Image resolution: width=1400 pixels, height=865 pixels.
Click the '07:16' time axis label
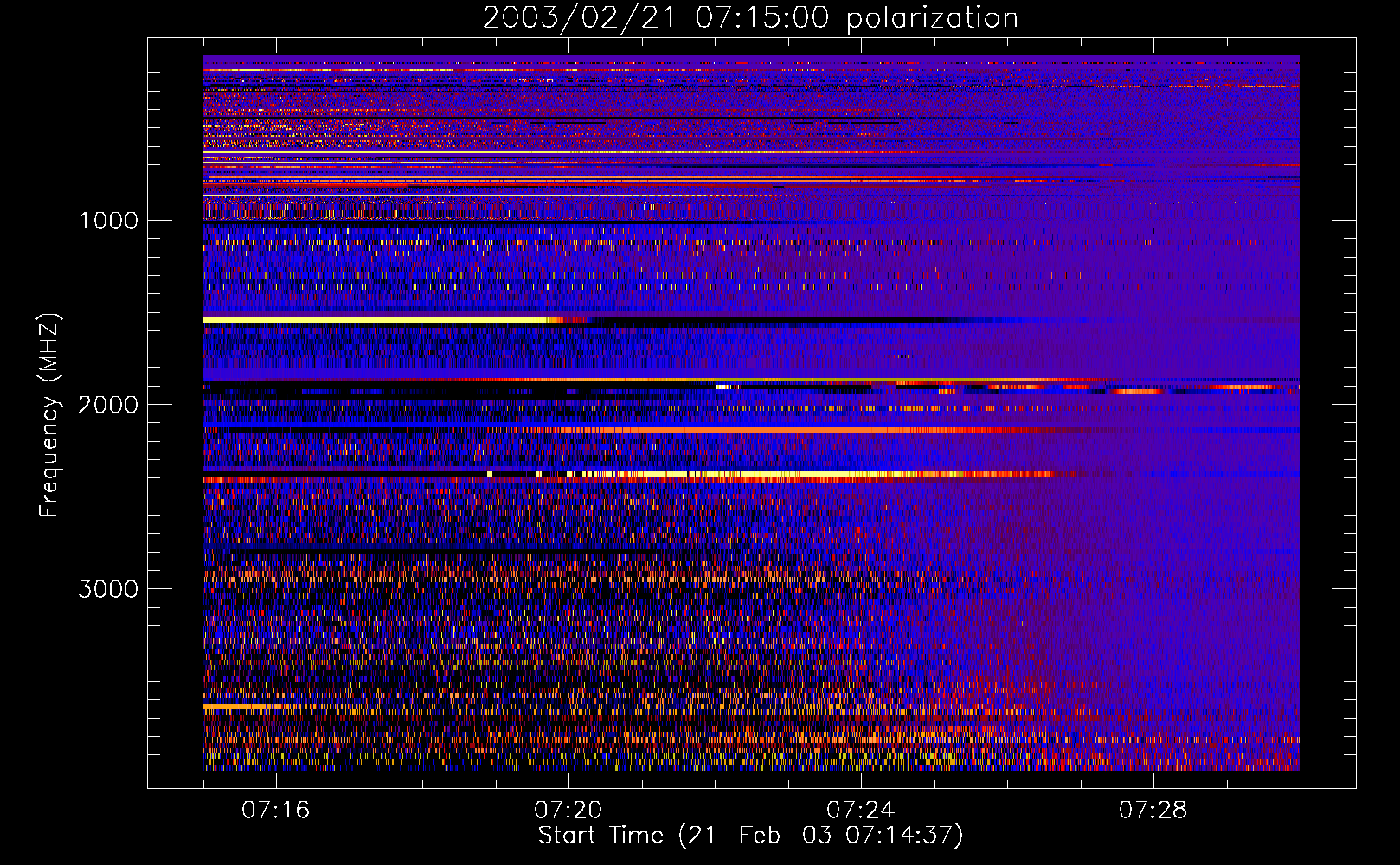[276, 811]
